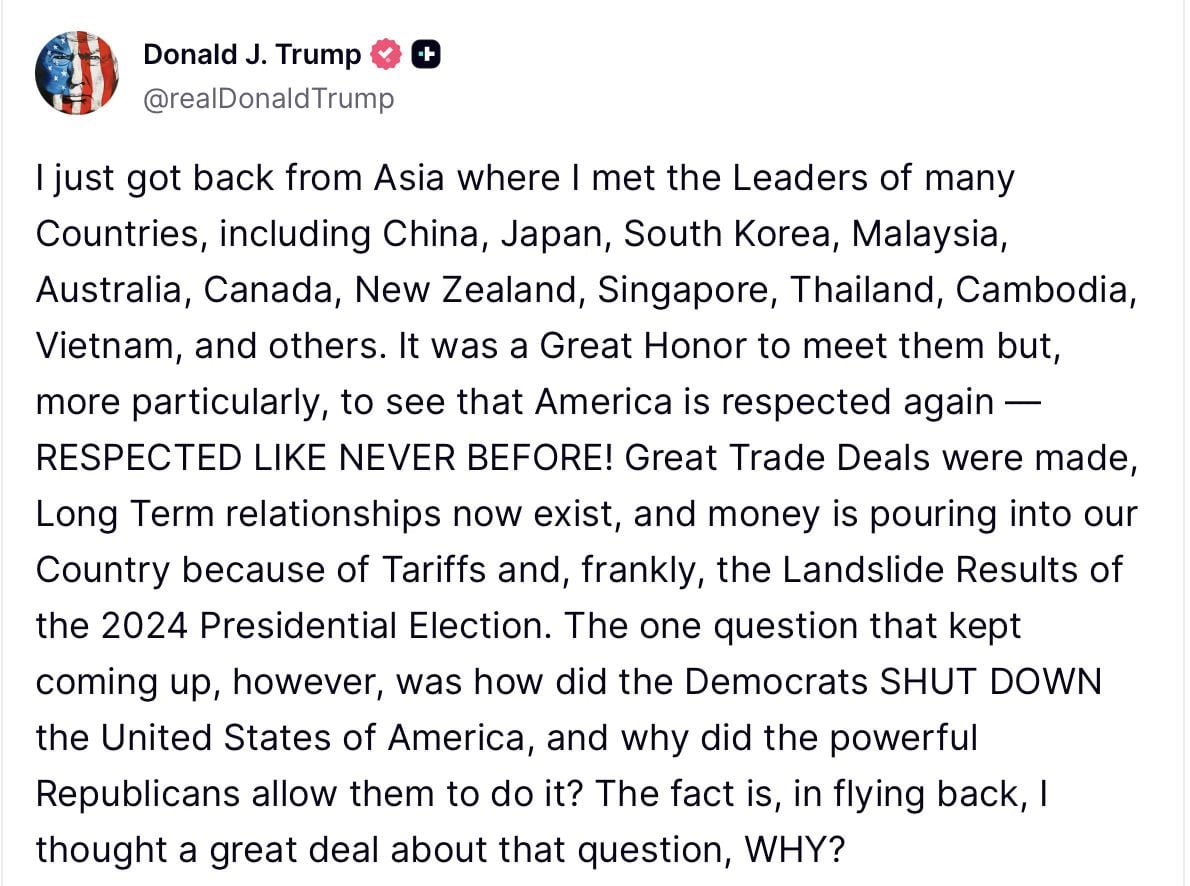
Task: Click the word "Republicans" in the post
Action: pyautogui.click(x=138, y=794)
